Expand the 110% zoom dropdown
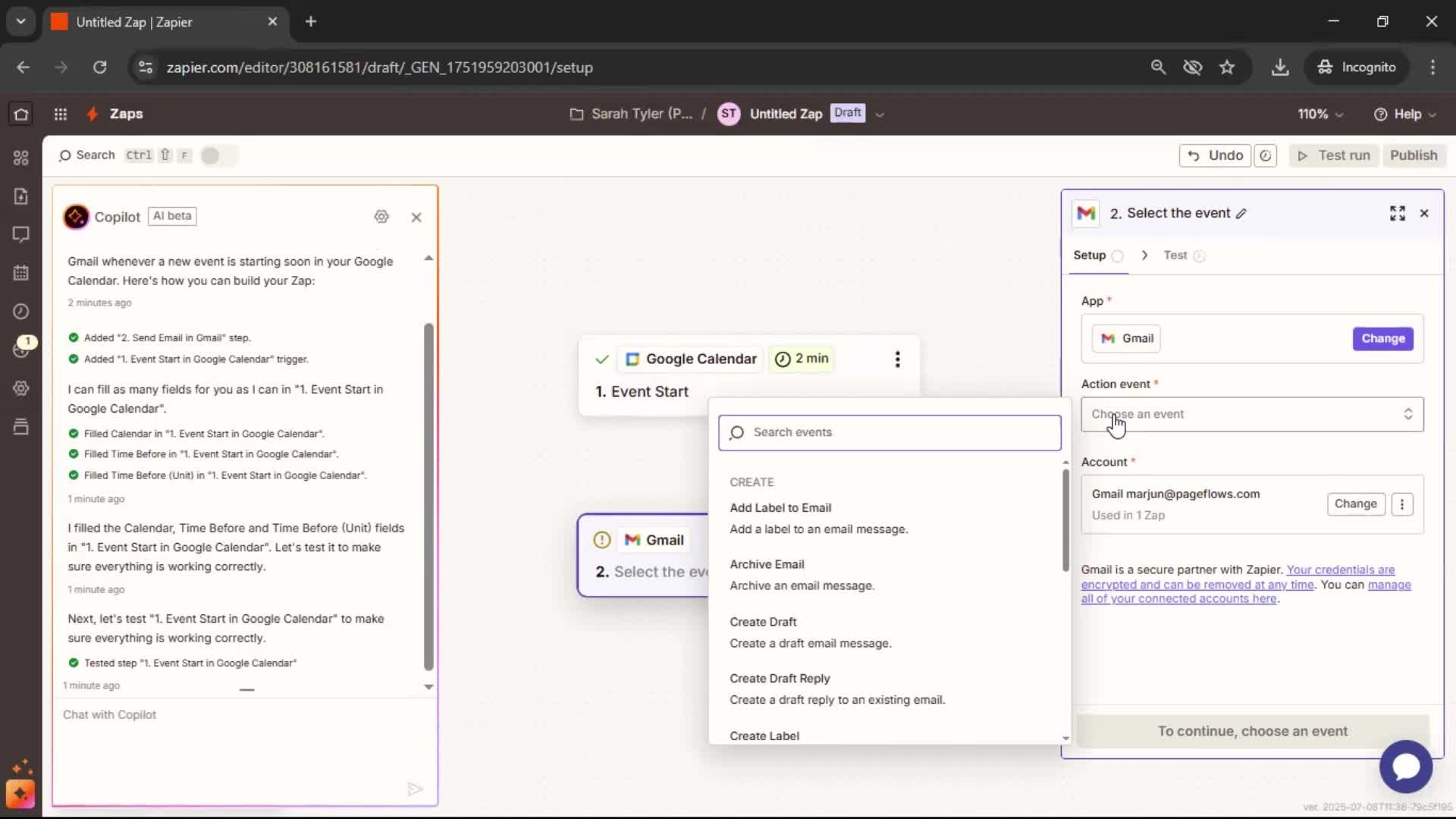 click(1339, 115)
